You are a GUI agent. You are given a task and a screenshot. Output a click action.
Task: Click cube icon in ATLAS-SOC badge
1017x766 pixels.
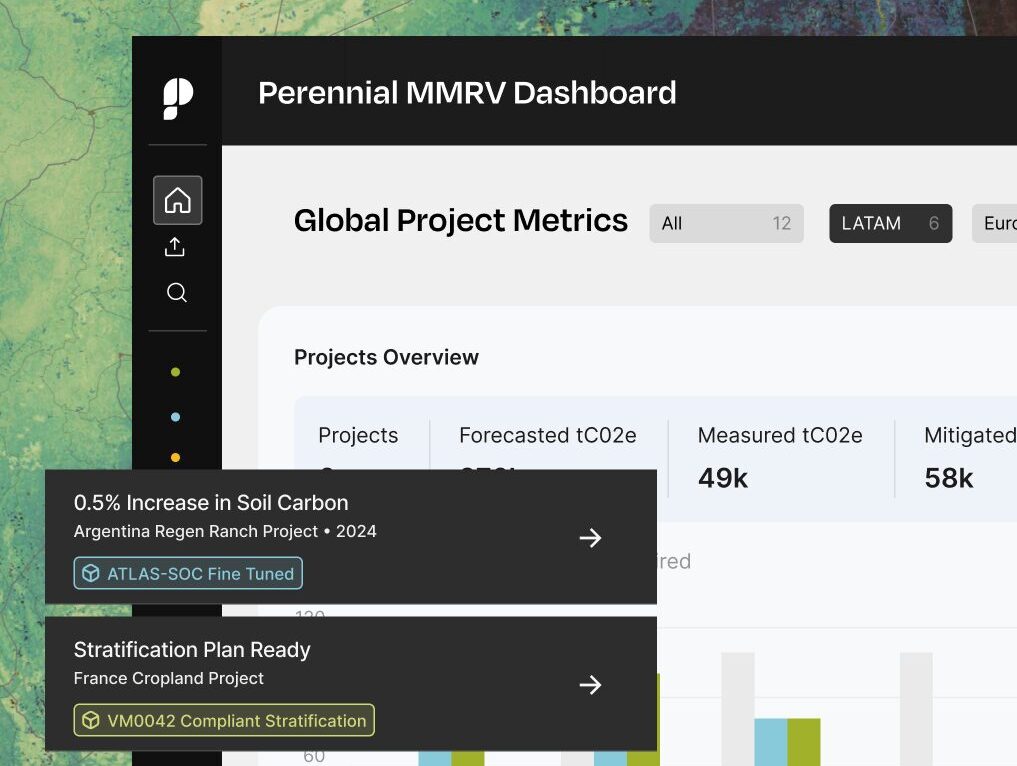[x=91, y=574]
